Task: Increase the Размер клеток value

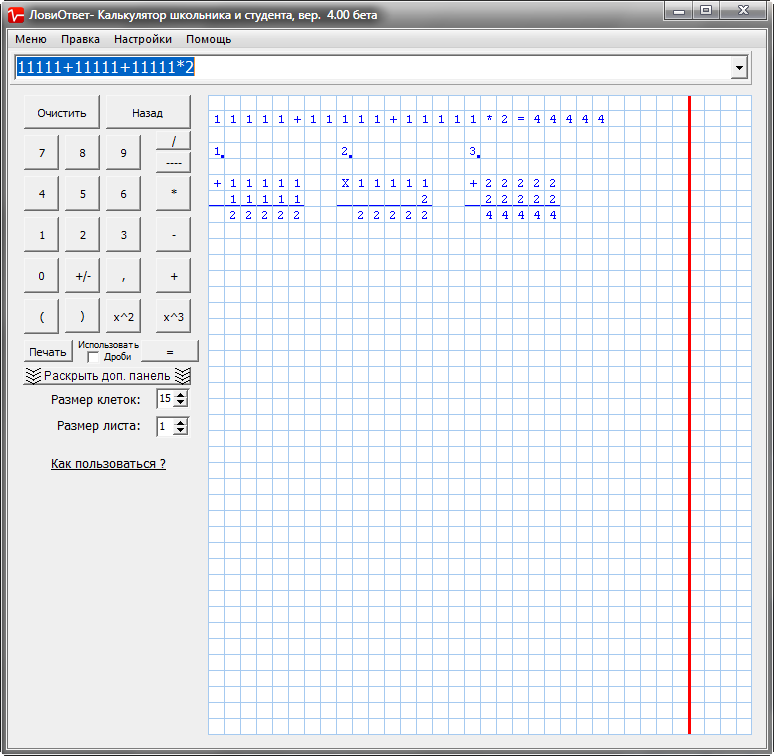Action: click(181, 395)
